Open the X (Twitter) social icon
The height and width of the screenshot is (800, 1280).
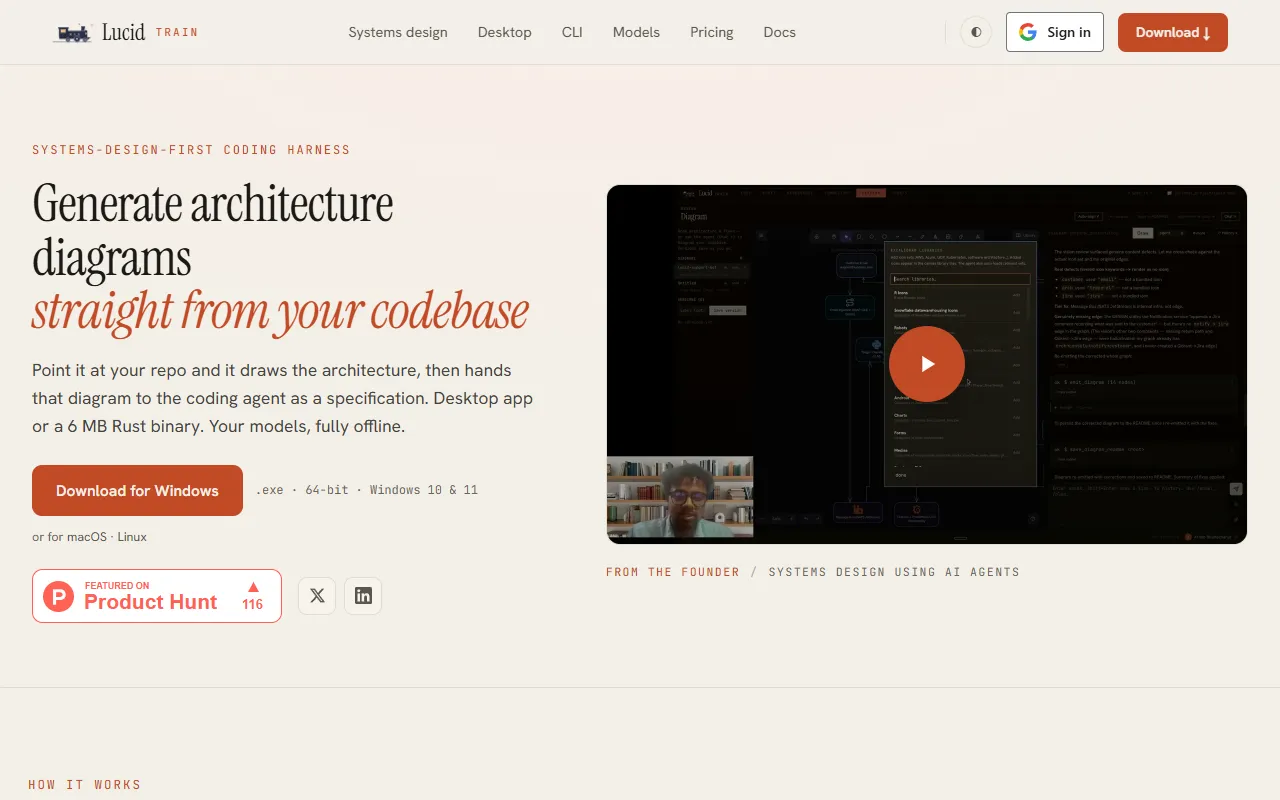tap(317, 596)
